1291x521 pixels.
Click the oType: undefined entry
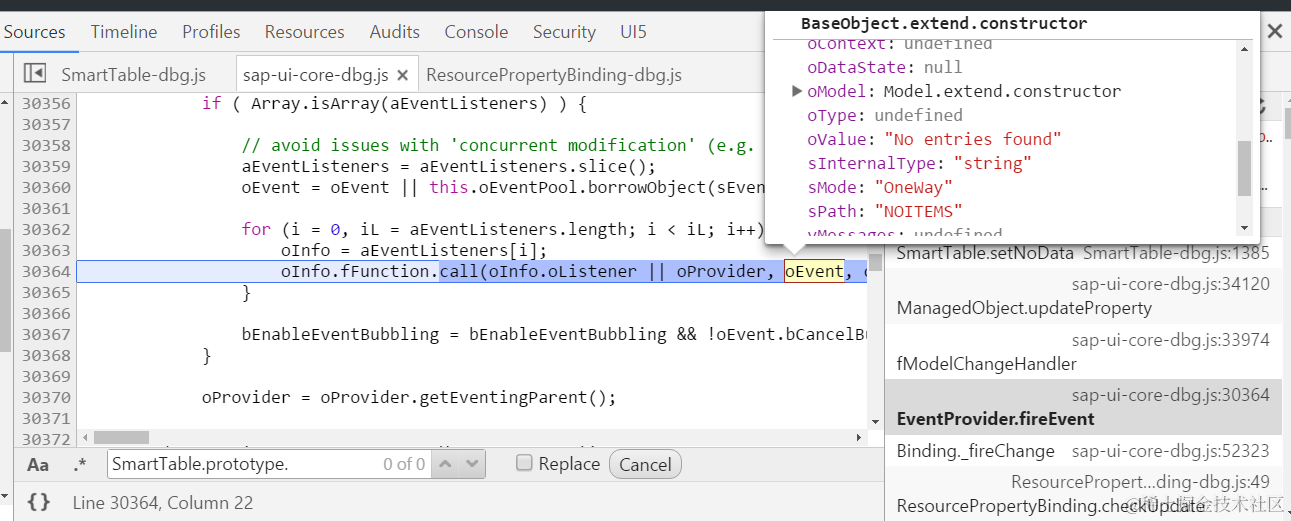884,115
